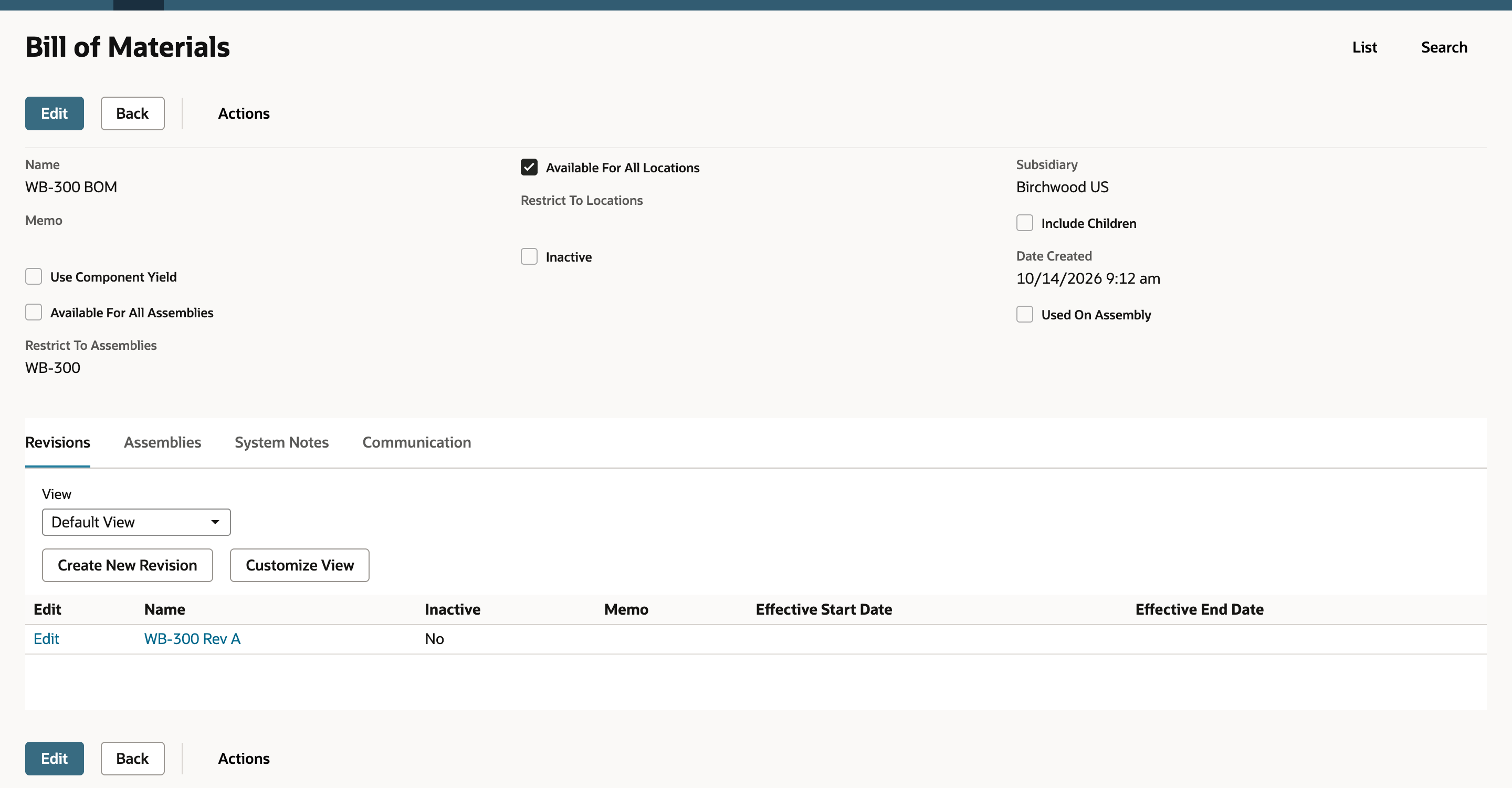1512x788 pixels.
Task: Click the Memo column header
Action: pos(626,609)
